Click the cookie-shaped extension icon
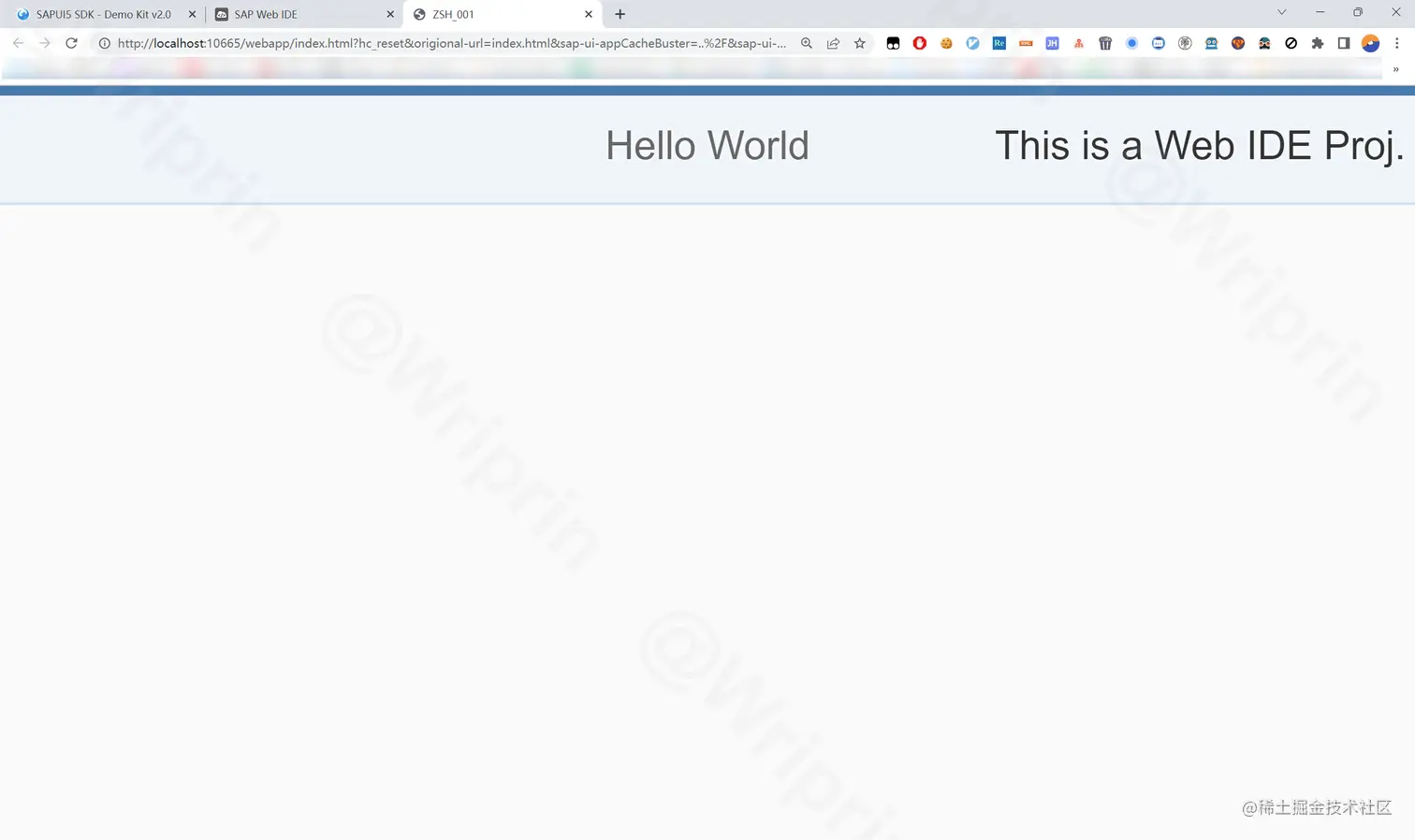This screenshot has width=1415, height=840. [945, 43]
